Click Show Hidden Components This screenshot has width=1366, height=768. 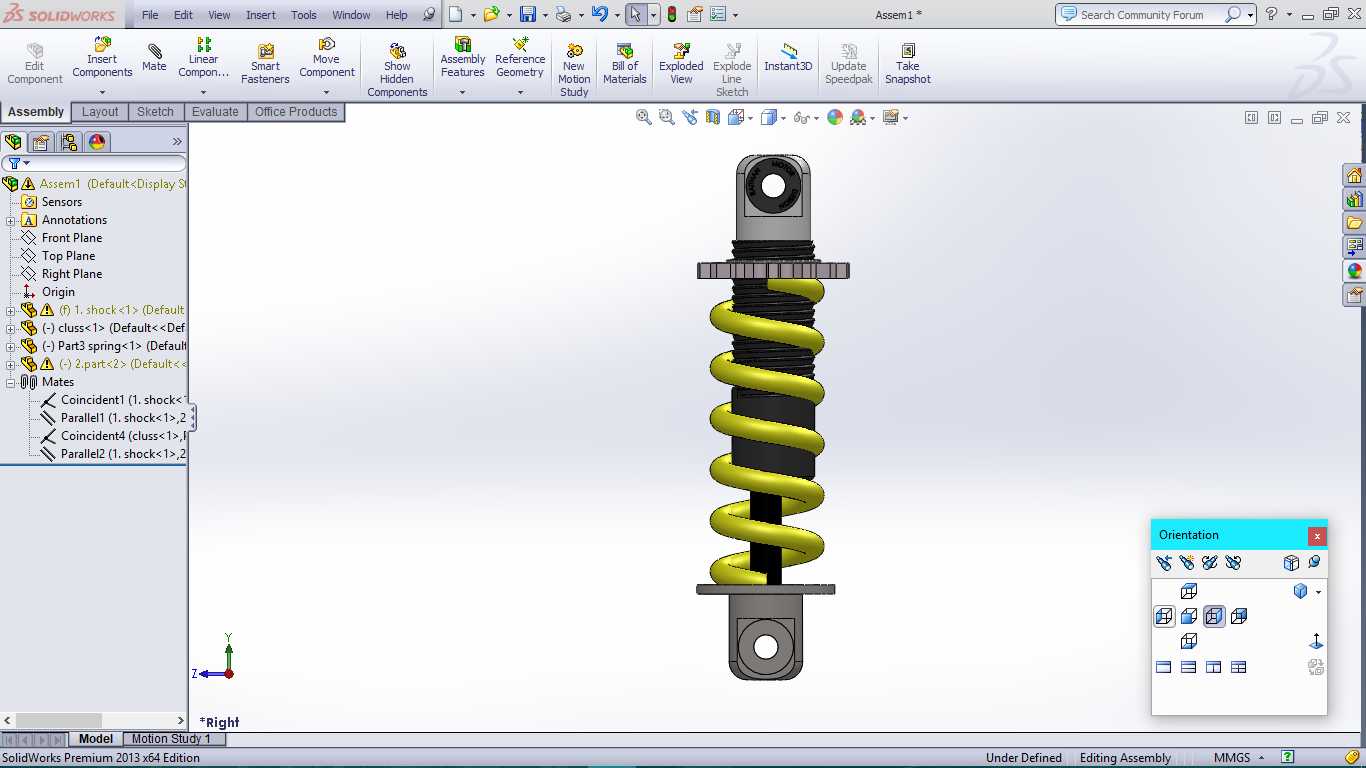click(397, 70)
